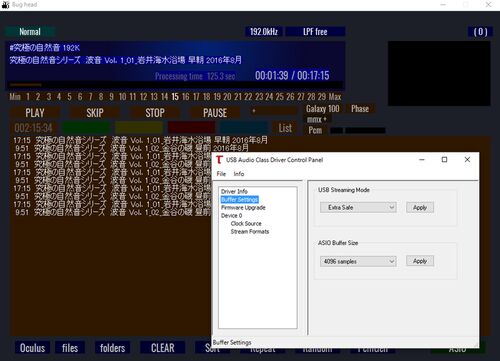The width and height of the screenshot is (500, 361).
Task: Toggle the LPF free filter button
Action: [x=315, y=32]
